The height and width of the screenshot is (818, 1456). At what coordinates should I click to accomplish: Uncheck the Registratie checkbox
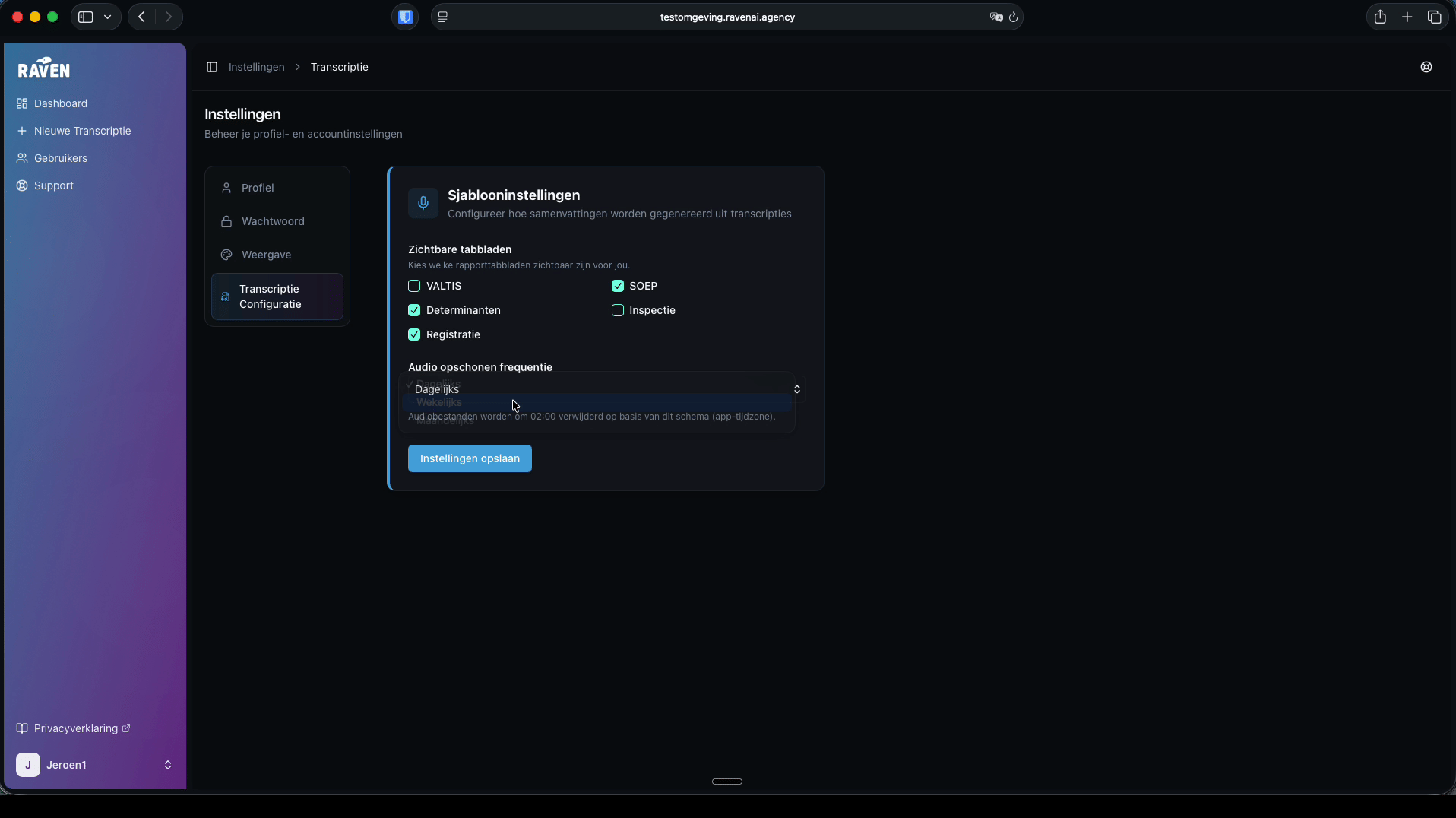click(414, 334)
